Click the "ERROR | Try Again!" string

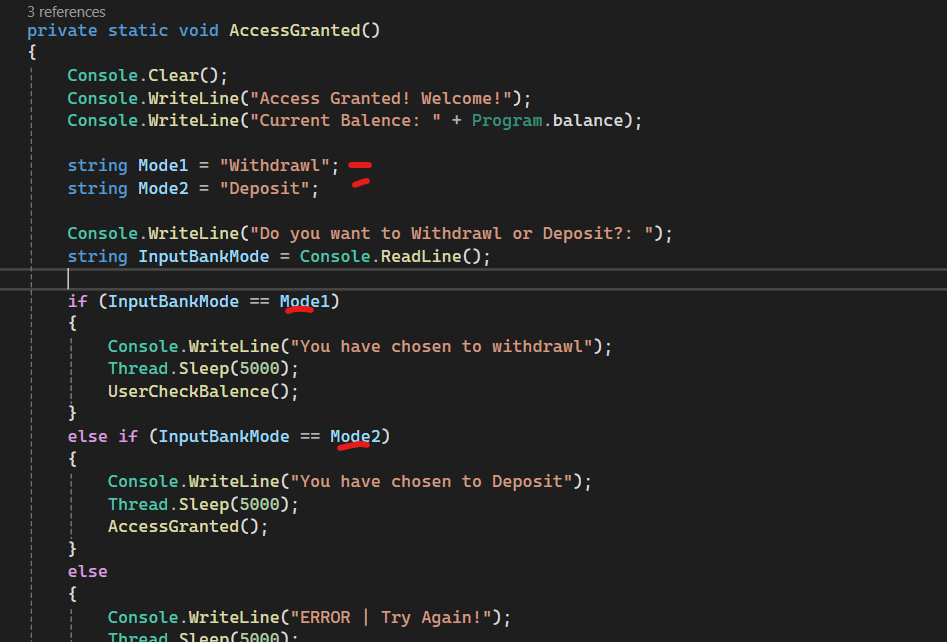point(391,618)
